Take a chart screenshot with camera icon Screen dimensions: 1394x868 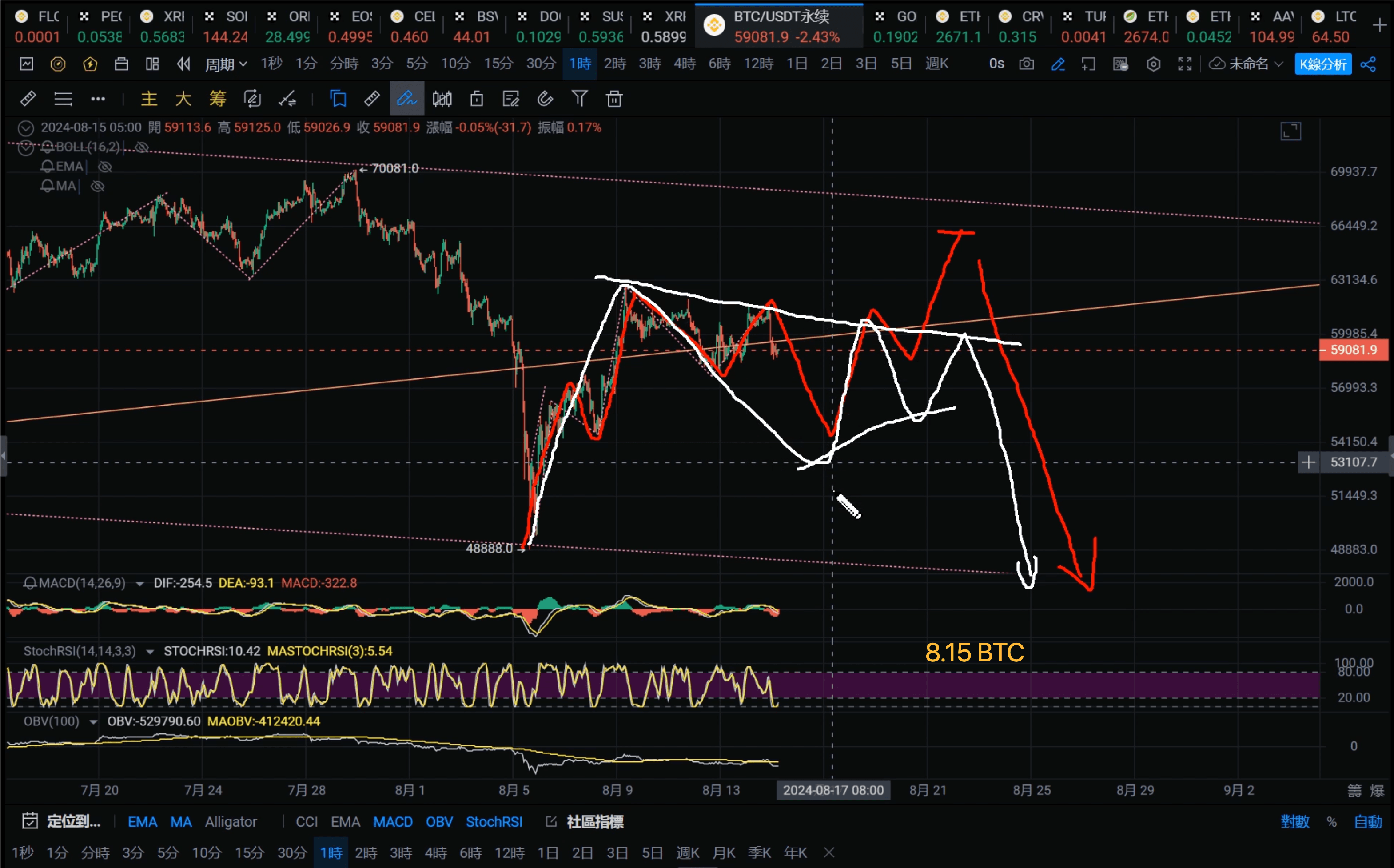1027,64
